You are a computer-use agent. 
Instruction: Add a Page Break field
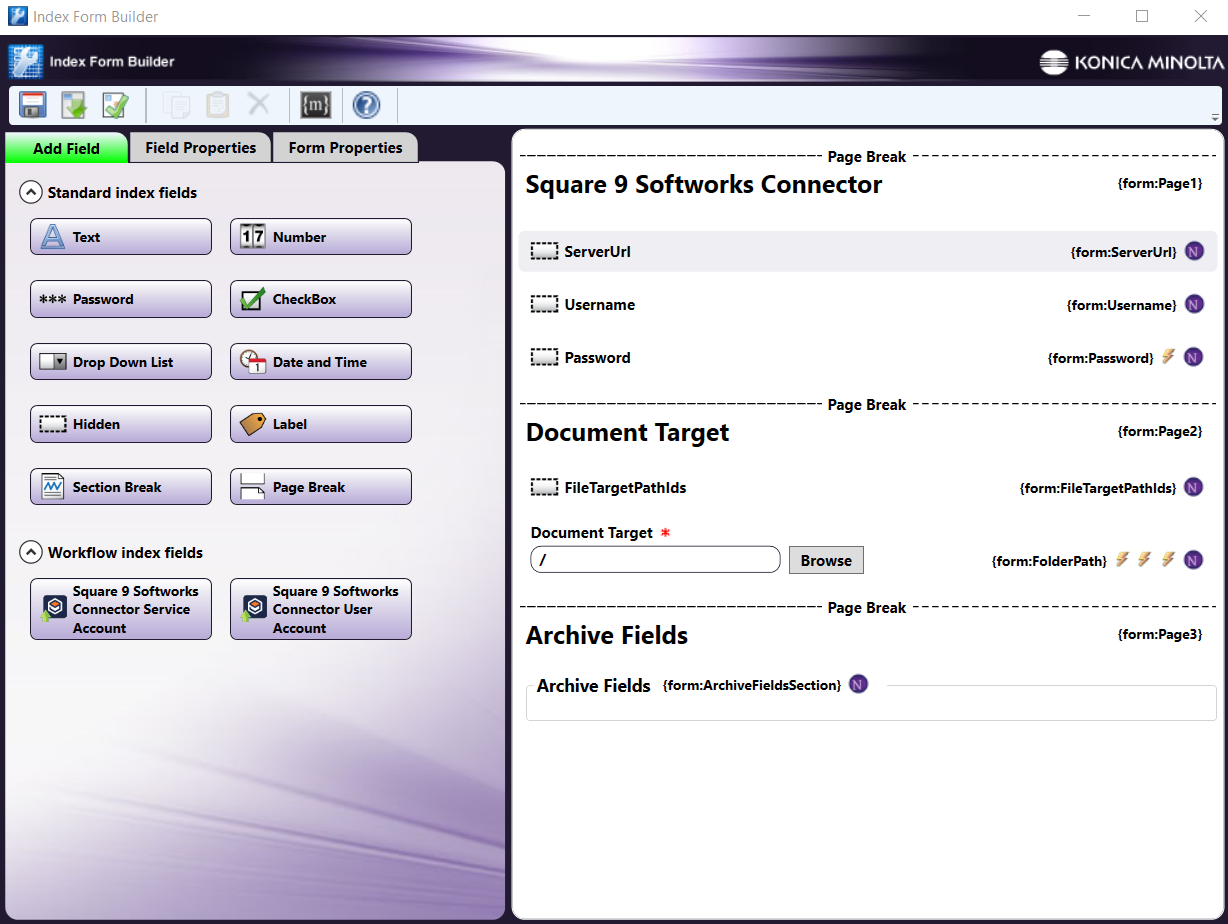click(x=321, y=487)
